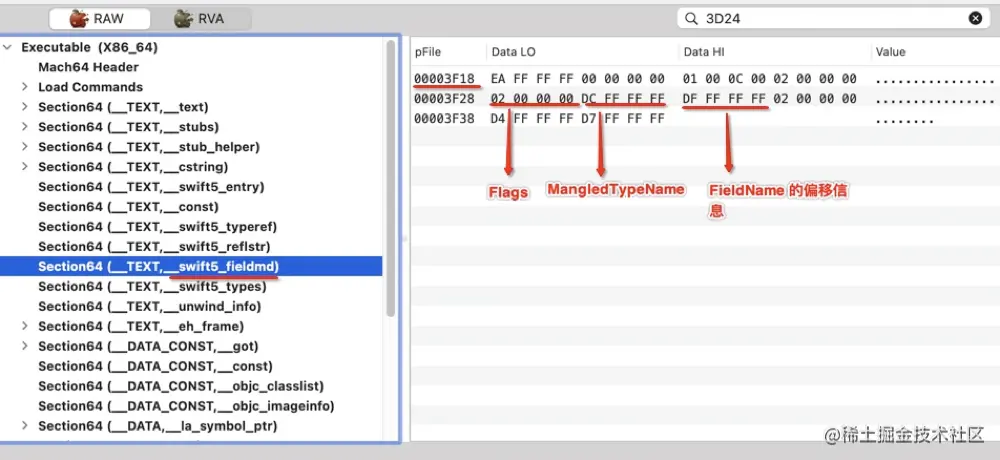Select Section64 (__DATA_CONST,__objc_imageinfo)
This screenshot has height=460, width=1000.
186,406
